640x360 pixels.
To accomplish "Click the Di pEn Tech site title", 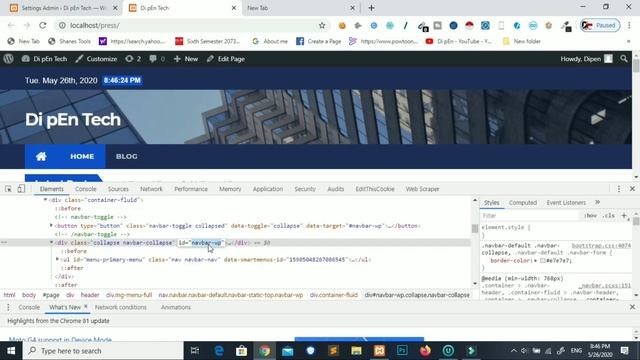I will [73, 120].
